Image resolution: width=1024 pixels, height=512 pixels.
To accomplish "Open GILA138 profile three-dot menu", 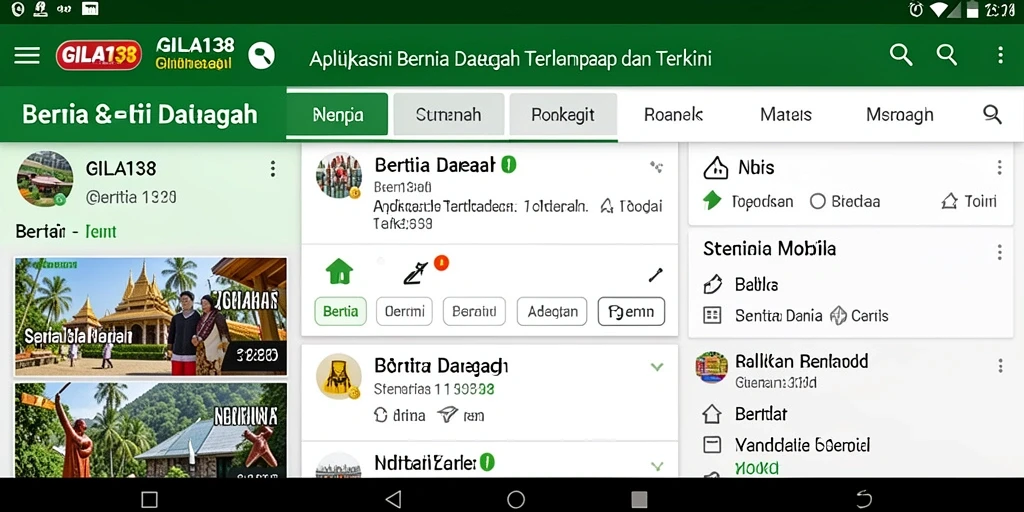I will point(272,169).
